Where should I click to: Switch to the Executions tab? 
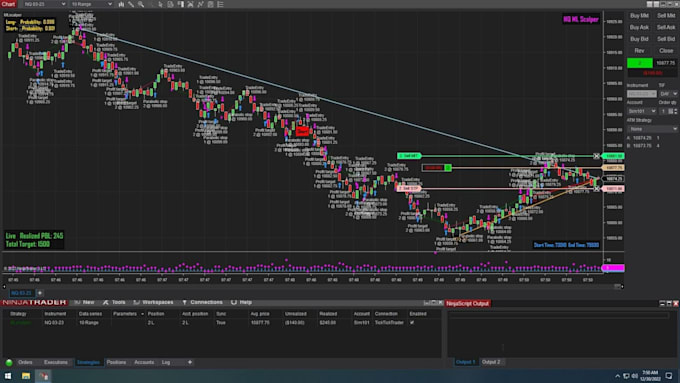[56, 362]
